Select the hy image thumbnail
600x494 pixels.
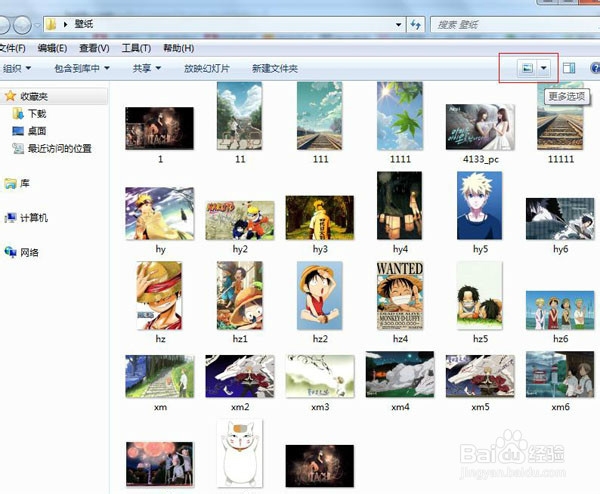pos(160,214)
